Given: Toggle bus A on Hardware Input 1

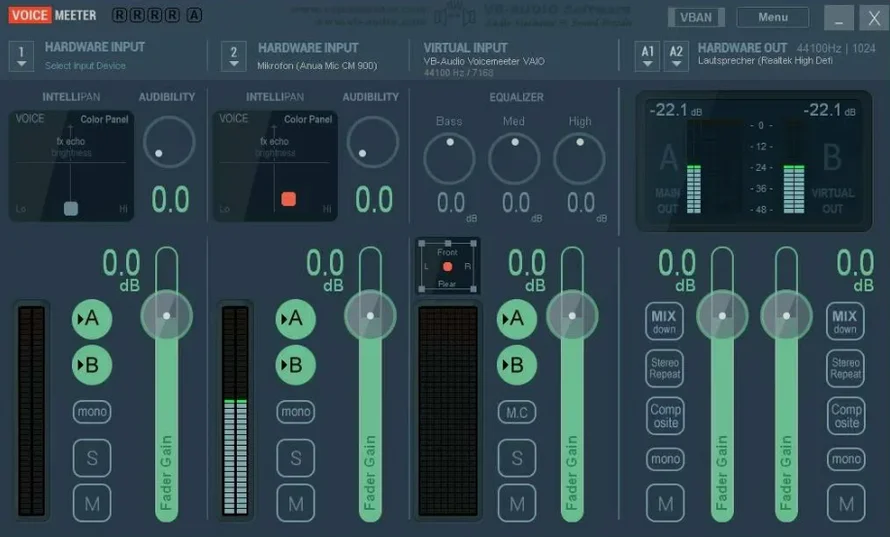Looking at the screenshot, I should click(91, 319).
